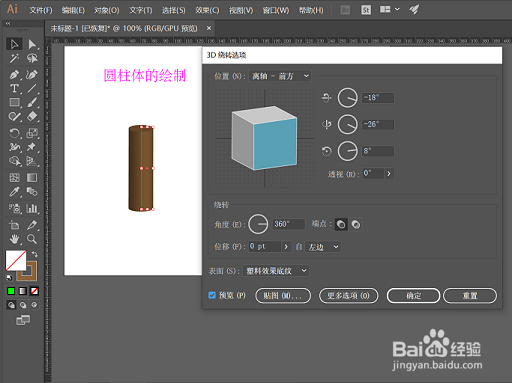Select the Hand tool
The width and height of the screenshot is (512, 383).
(x=14, y=239)
